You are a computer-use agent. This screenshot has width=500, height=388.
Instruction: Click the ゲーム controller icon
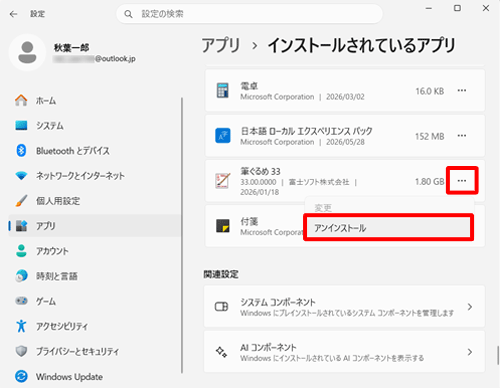click(21, 301)
